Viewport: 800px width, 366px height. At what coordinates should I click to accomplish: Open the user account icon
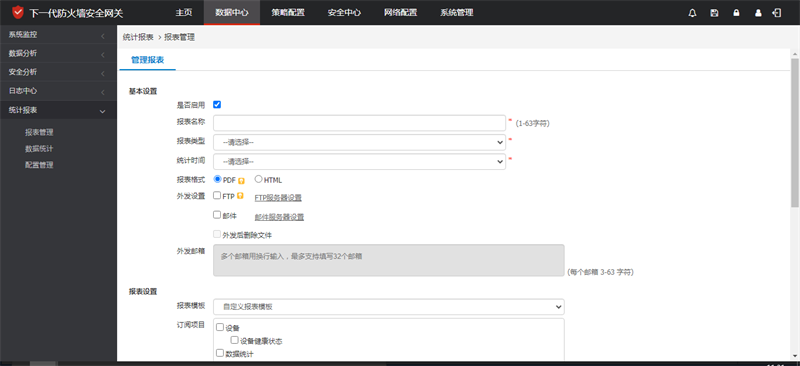[x=758, y=13]
